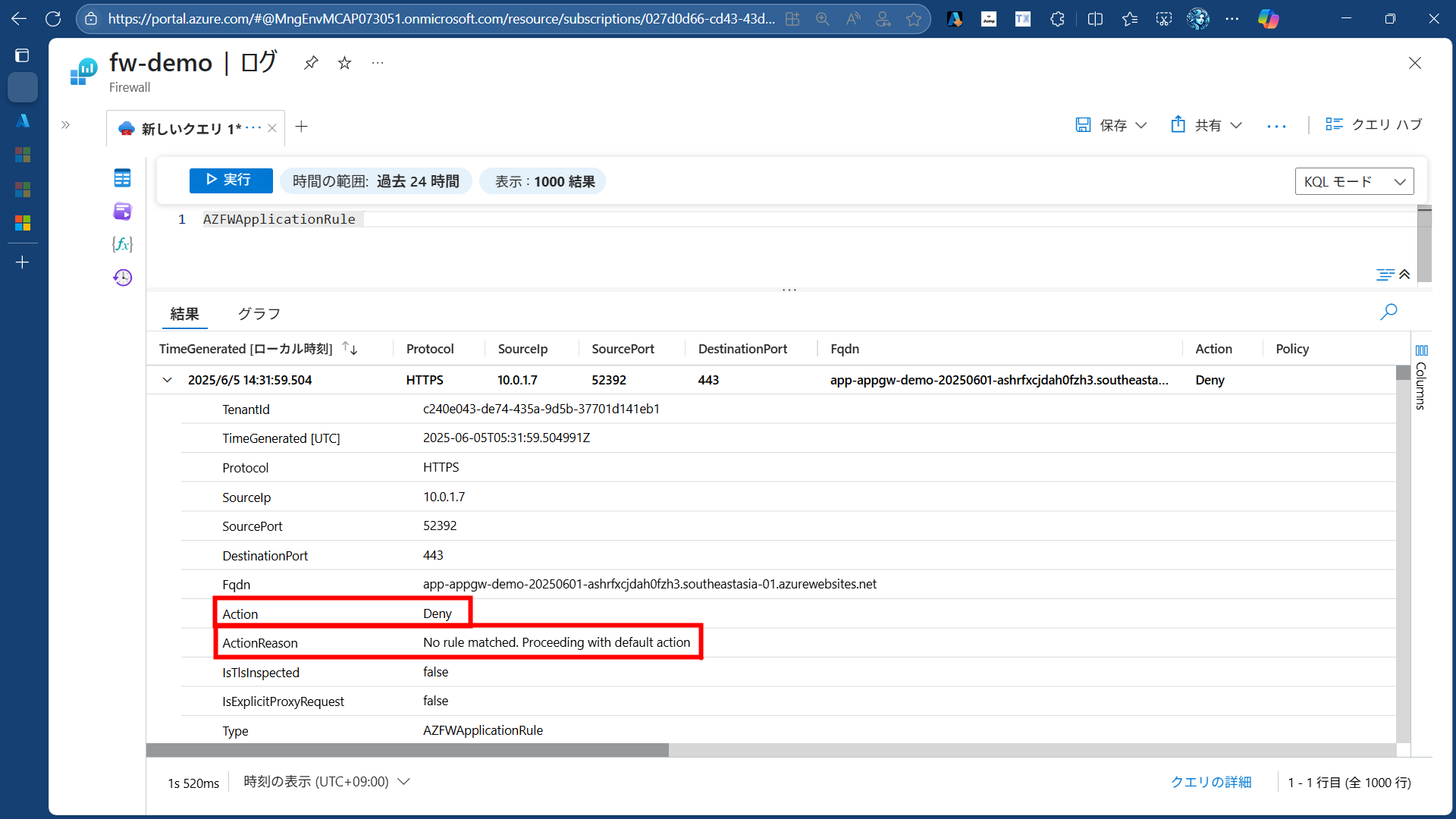Click the query editor vertical scrollbar

(x=1424, y=244)
